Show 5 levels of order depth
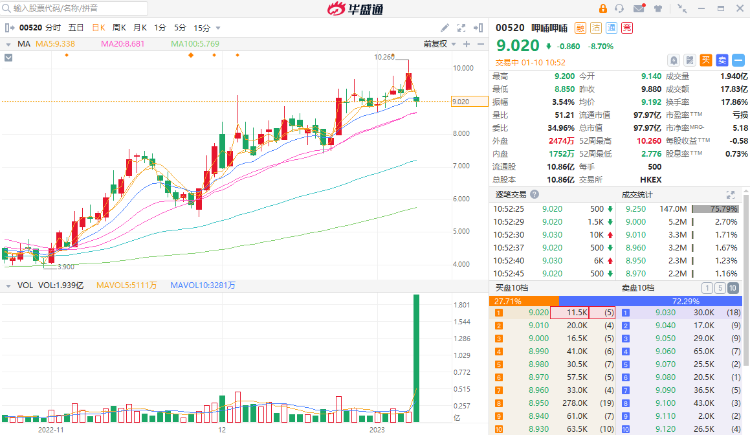The height and width of the screenshot is (435, 750). point(720,288)
